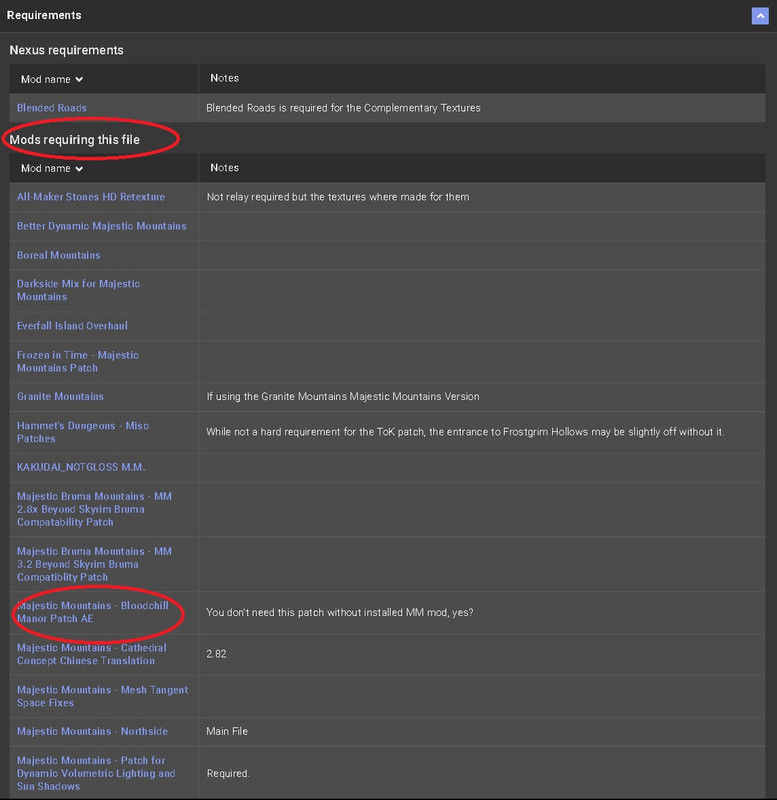Click the Mods requiring this file heading

pyautogui.click(x=74, y=140)
